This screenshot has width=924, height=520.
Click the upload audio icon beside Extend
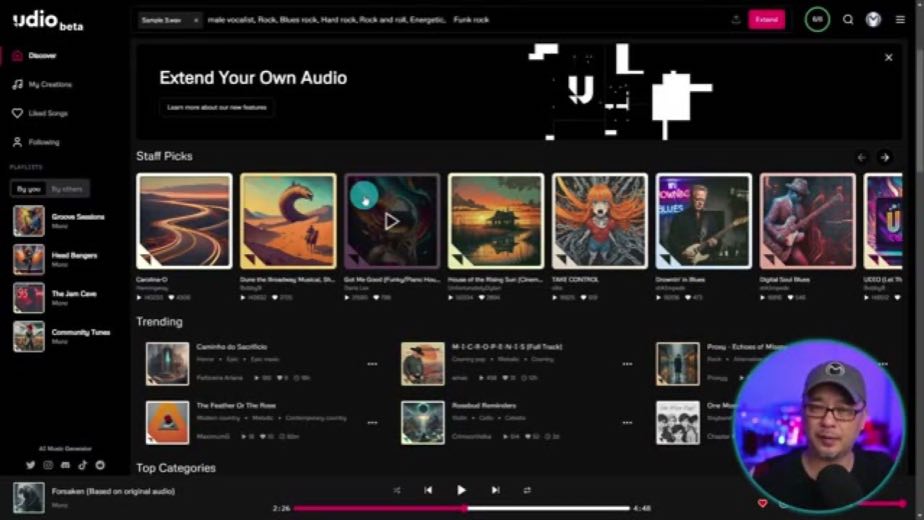[736, 19]
